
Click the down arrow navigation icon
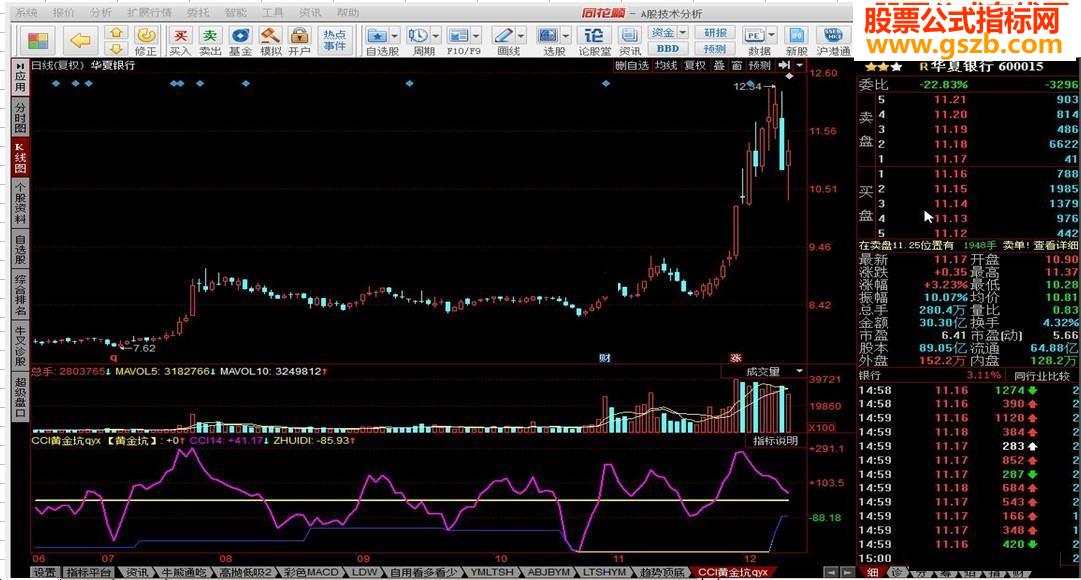point(116,48)
